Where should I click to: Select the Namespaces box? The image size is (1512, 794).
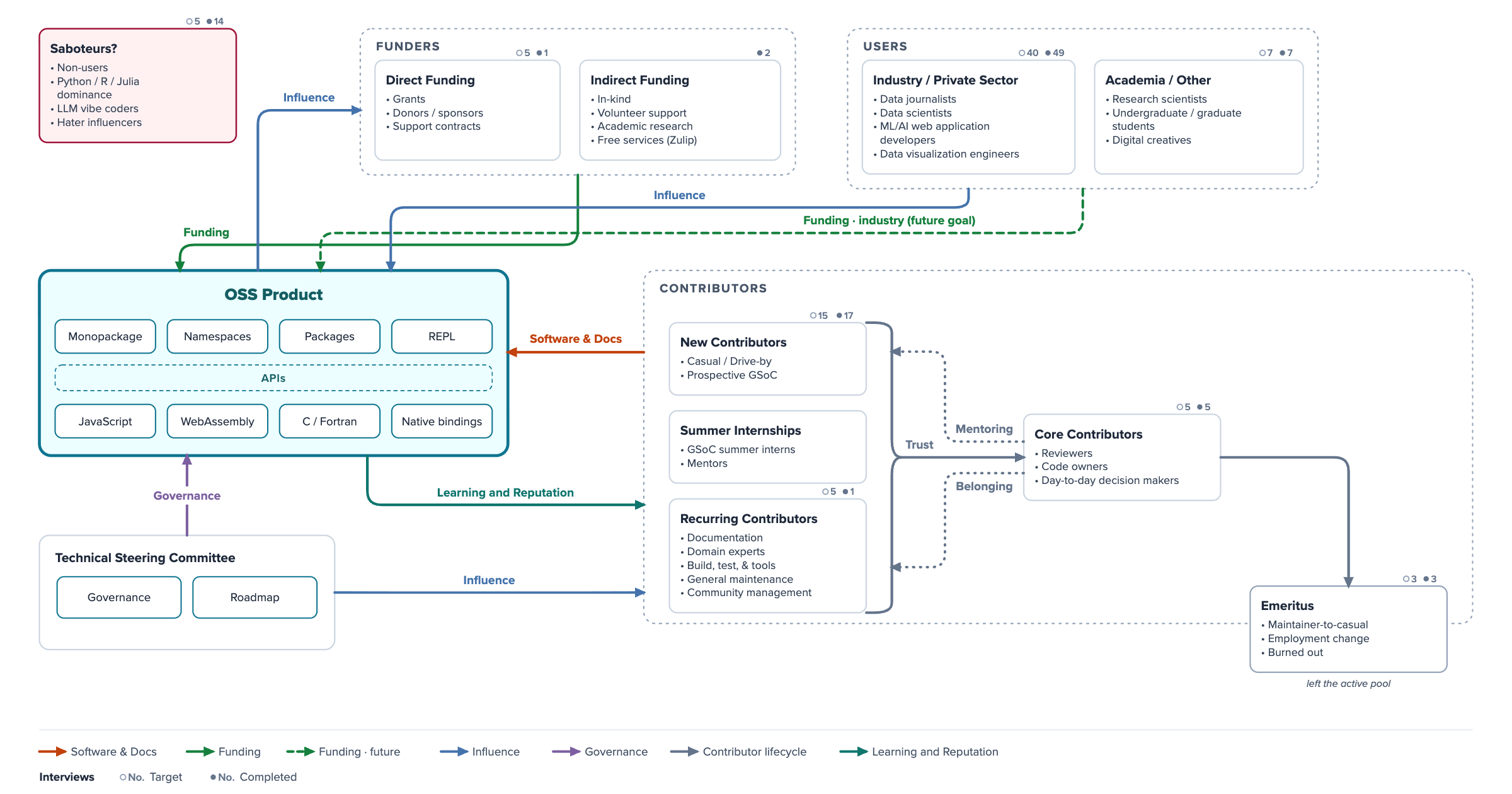click(217, 337)
